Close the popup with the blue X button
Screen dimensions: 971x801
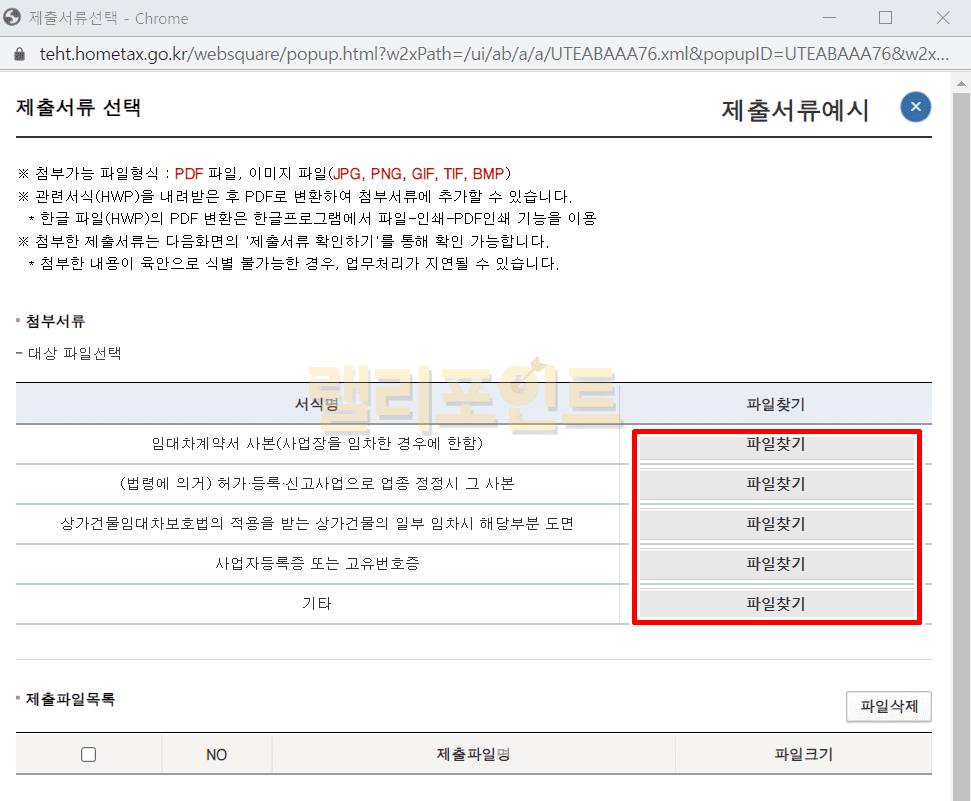915,108
